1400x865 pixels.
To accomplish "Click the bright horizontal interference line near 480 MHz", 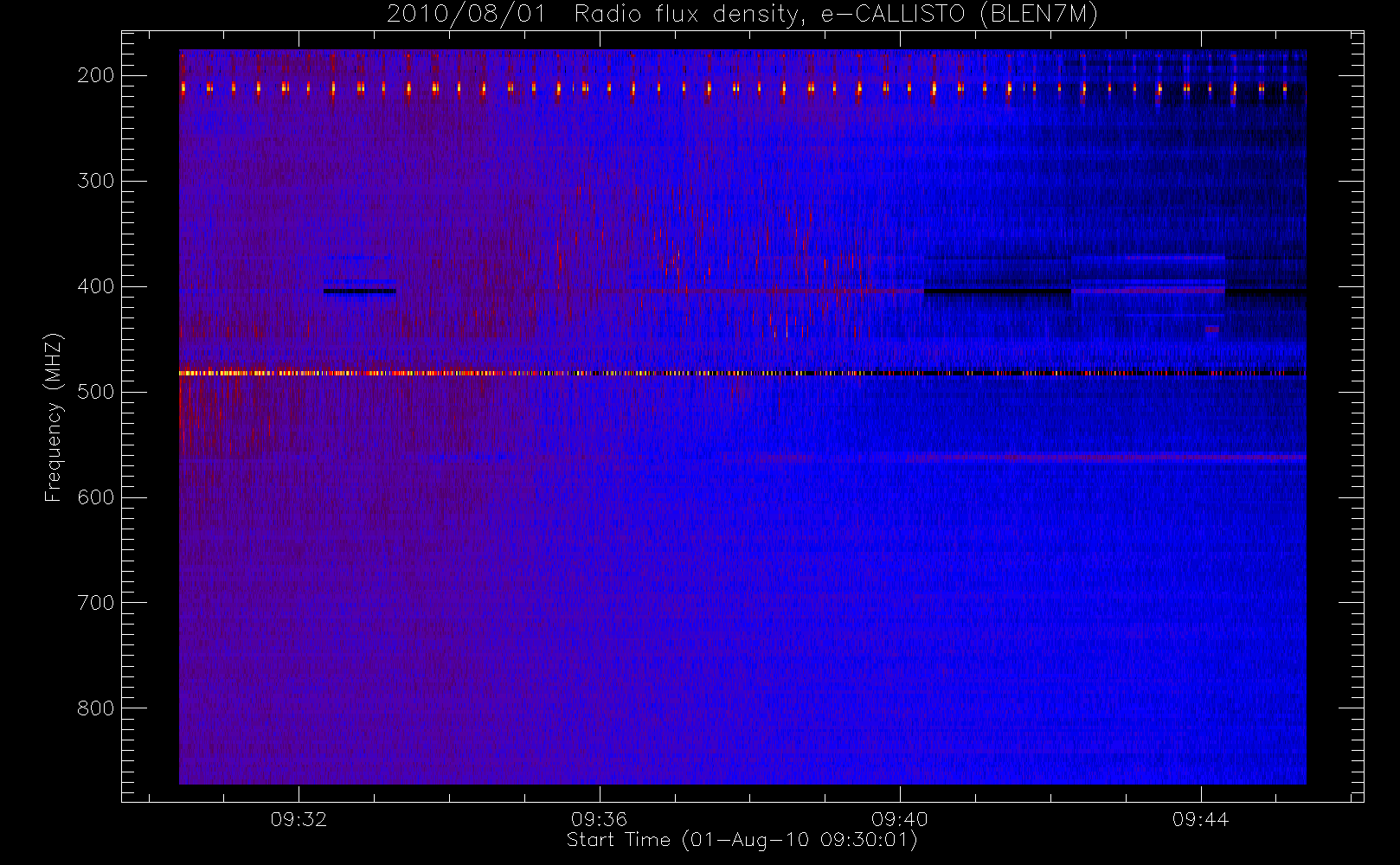I will tap(742, 373).
